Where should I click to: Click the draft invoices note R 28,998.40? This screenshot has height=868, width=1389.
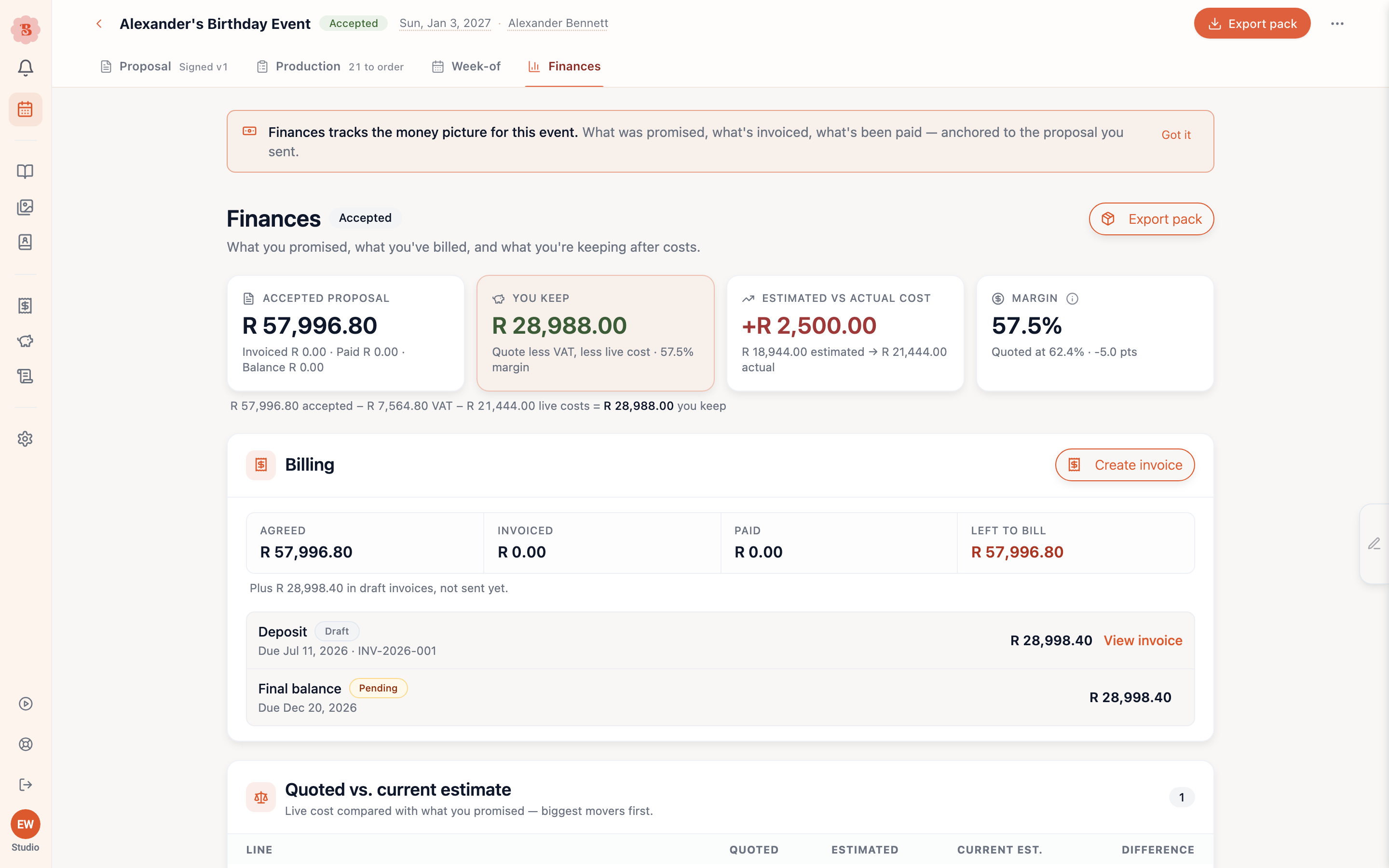point(379,588)
